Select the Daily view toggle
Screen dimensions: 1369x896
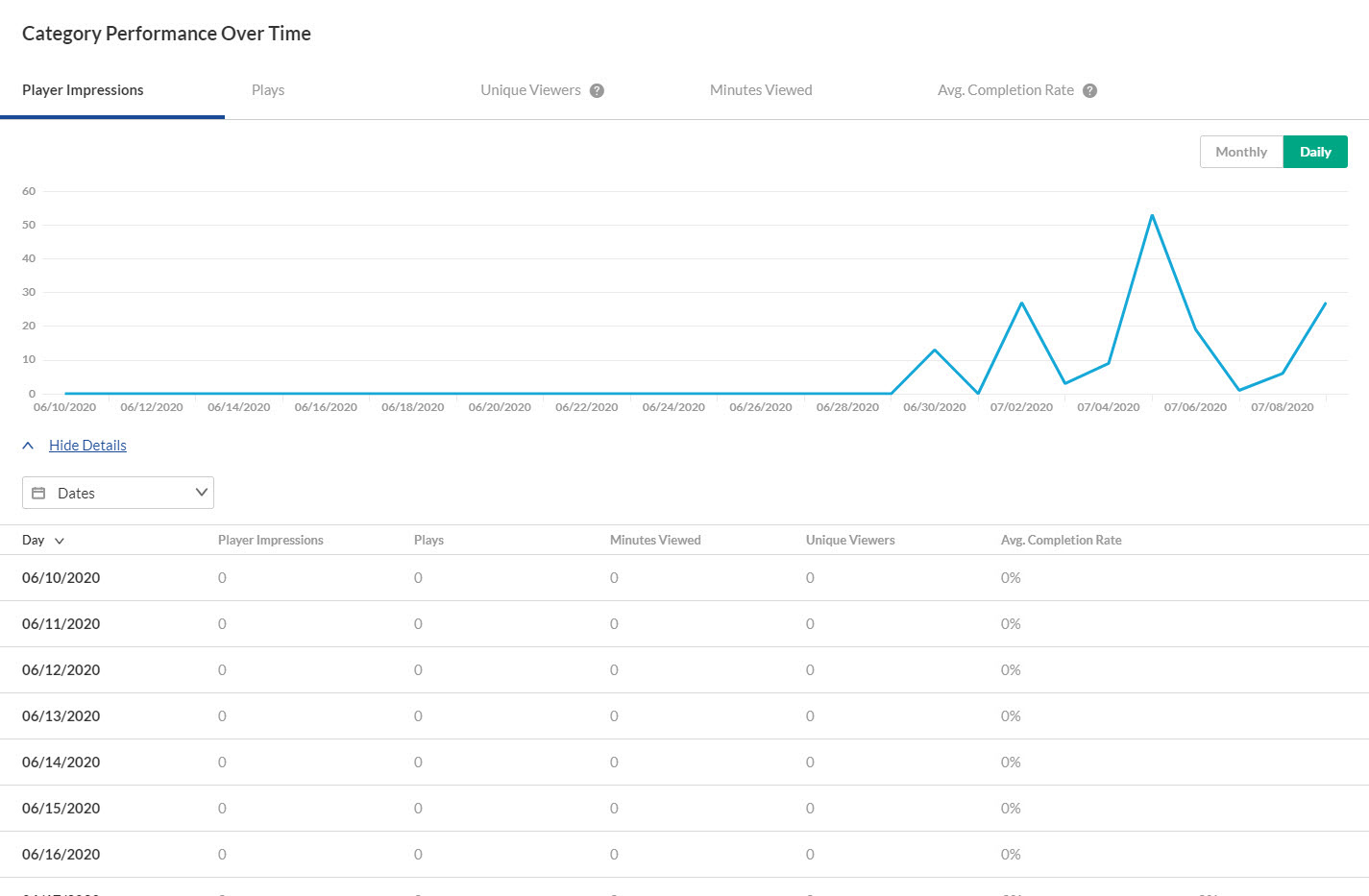pyautogui.click(x=1315, y=152)
